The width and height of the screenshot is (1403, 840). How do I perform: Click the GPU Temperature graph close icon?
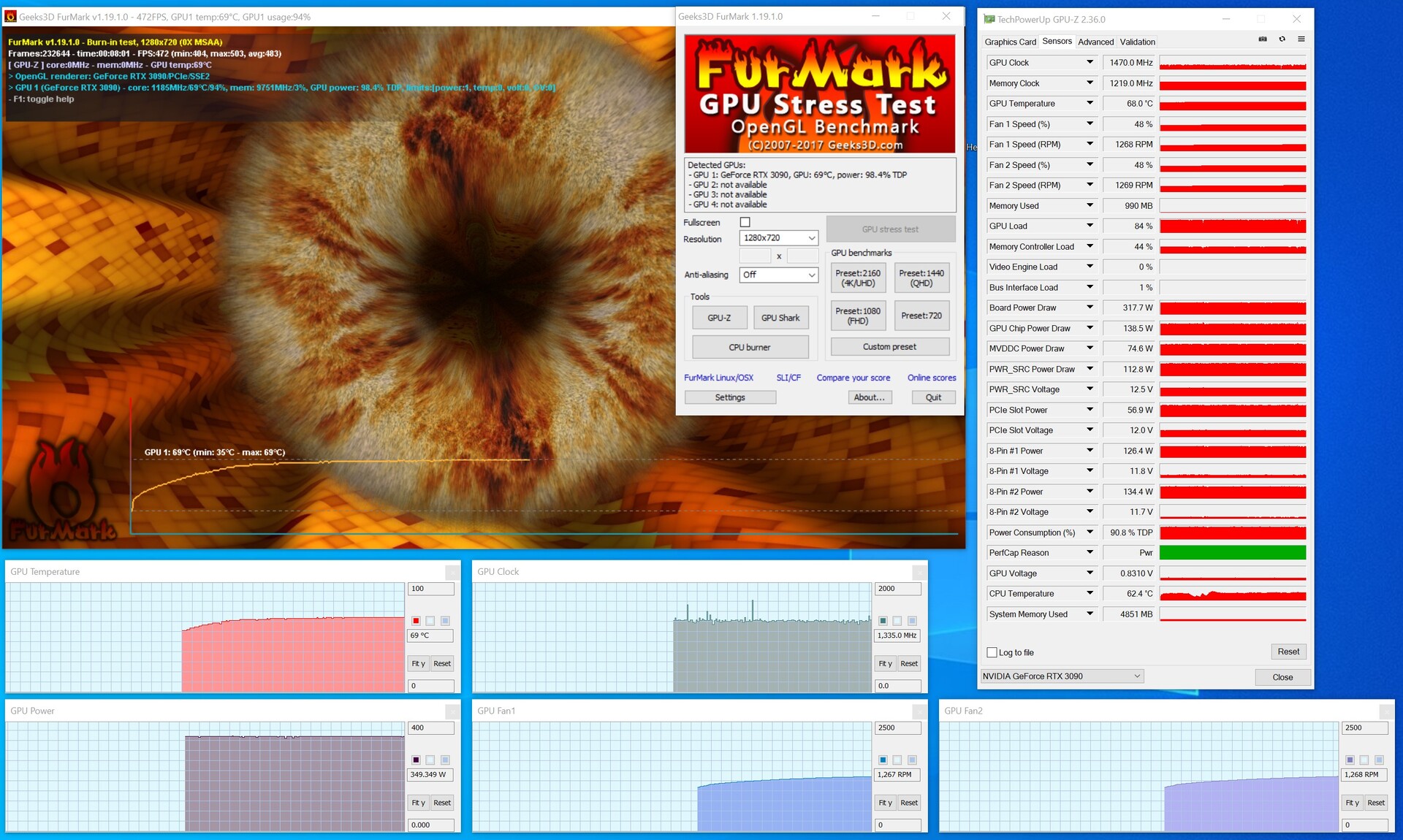point(452,572)
